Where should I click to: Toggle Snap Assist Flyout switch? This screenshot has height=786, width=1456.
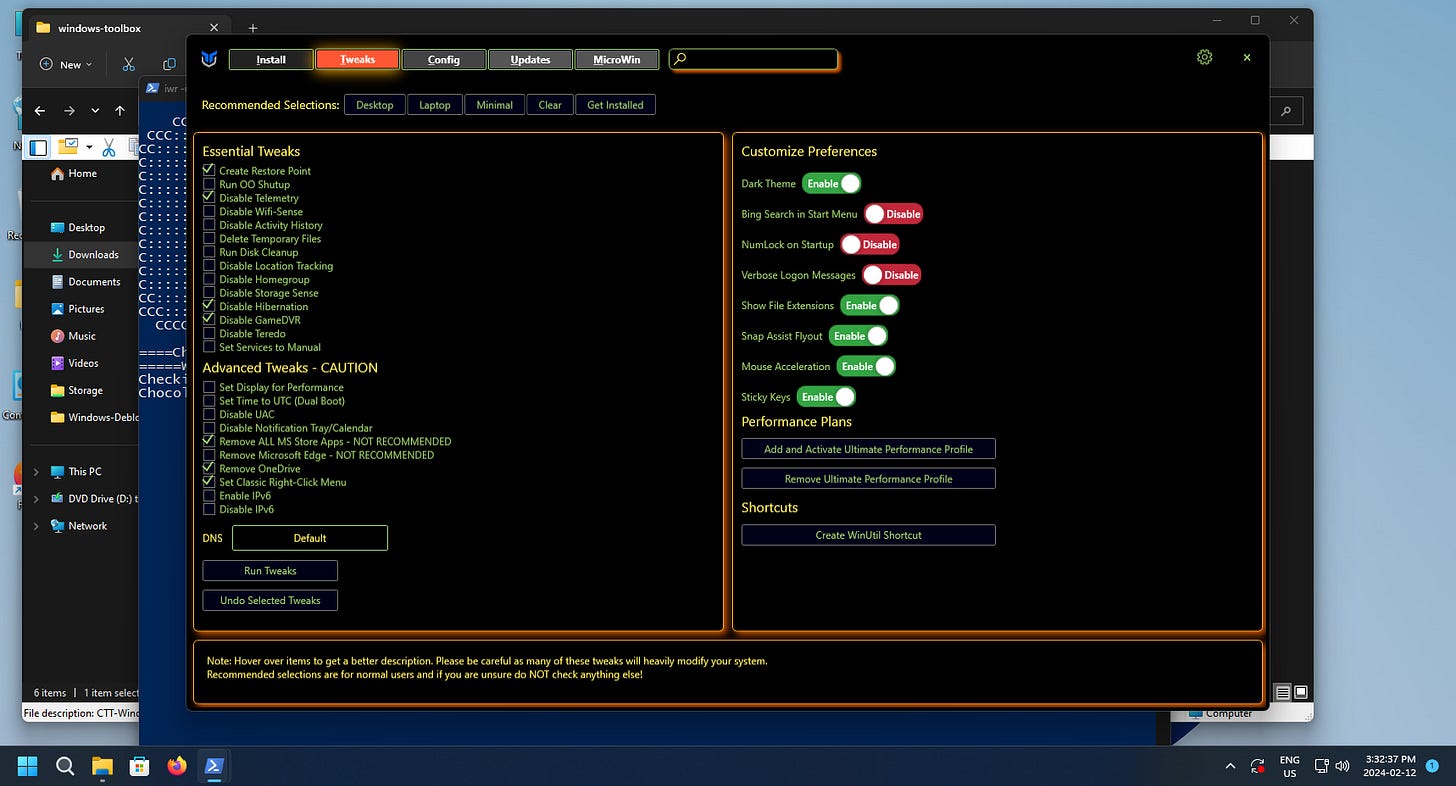857,336
